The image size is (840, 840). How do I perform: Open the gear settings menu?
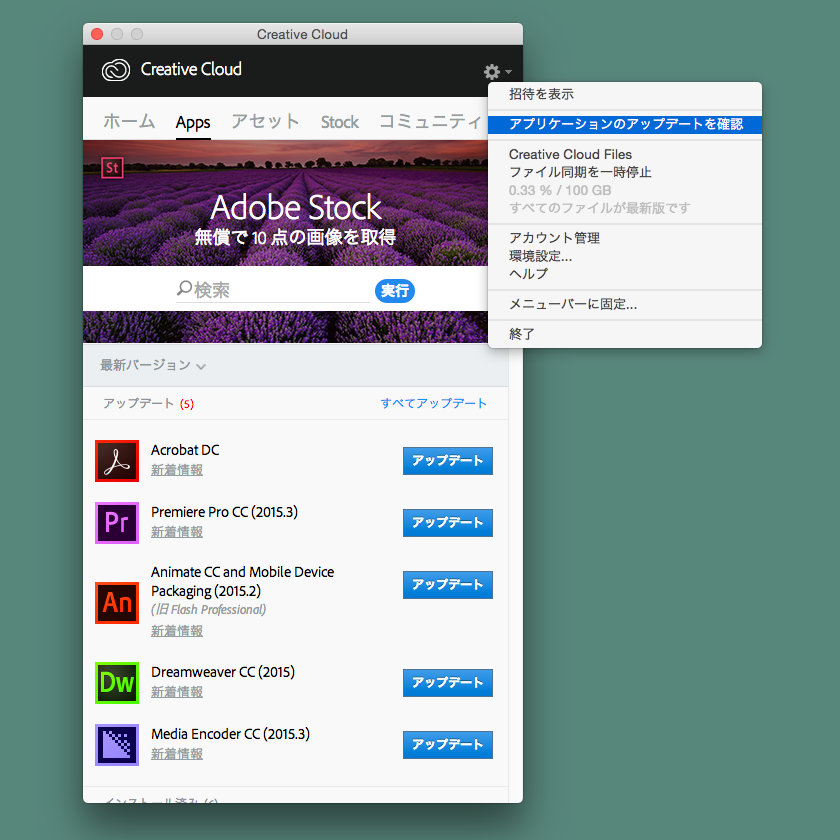click(x=497, y=71)
